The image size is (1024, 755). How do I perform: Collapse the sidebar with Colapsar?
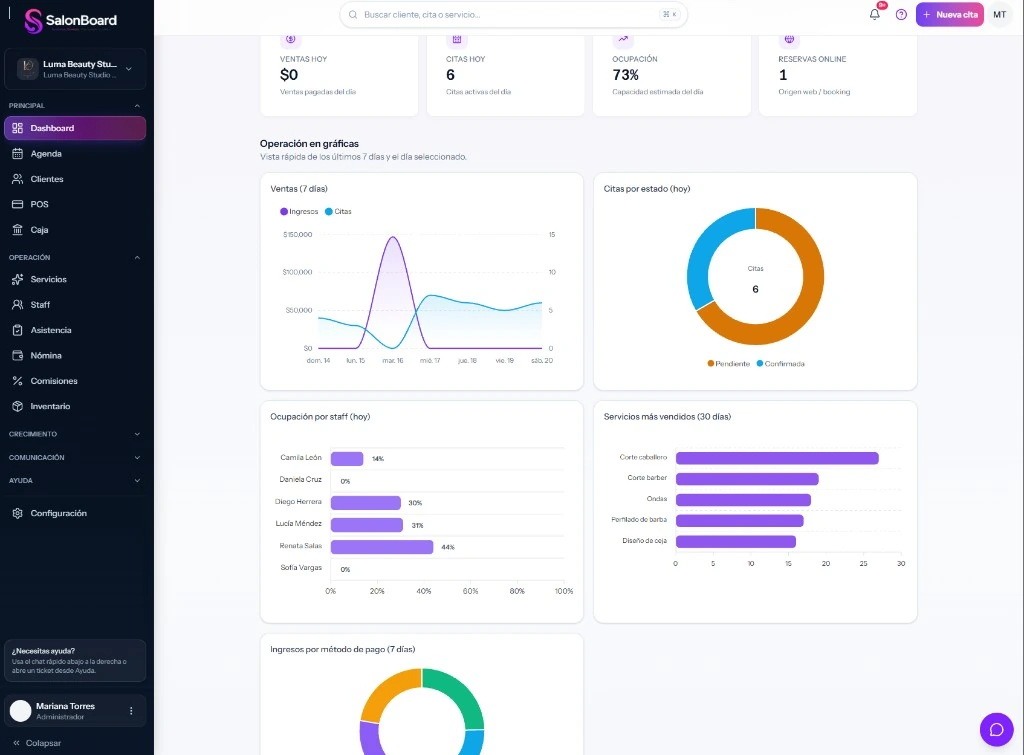(x=37, y=743)
